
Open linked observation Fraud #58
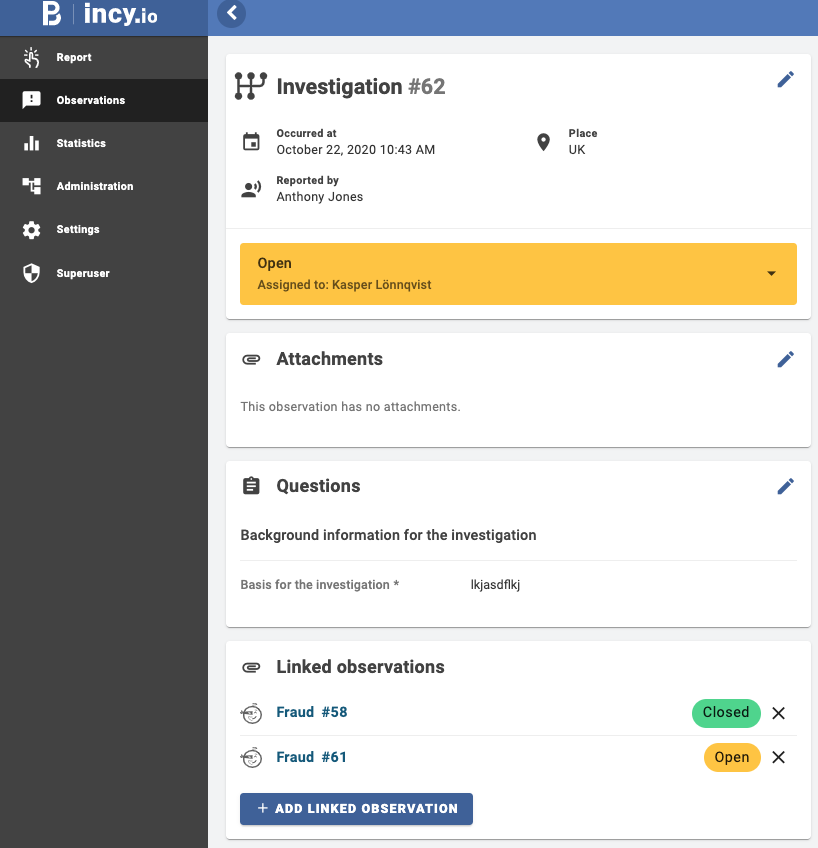point(311,713)
